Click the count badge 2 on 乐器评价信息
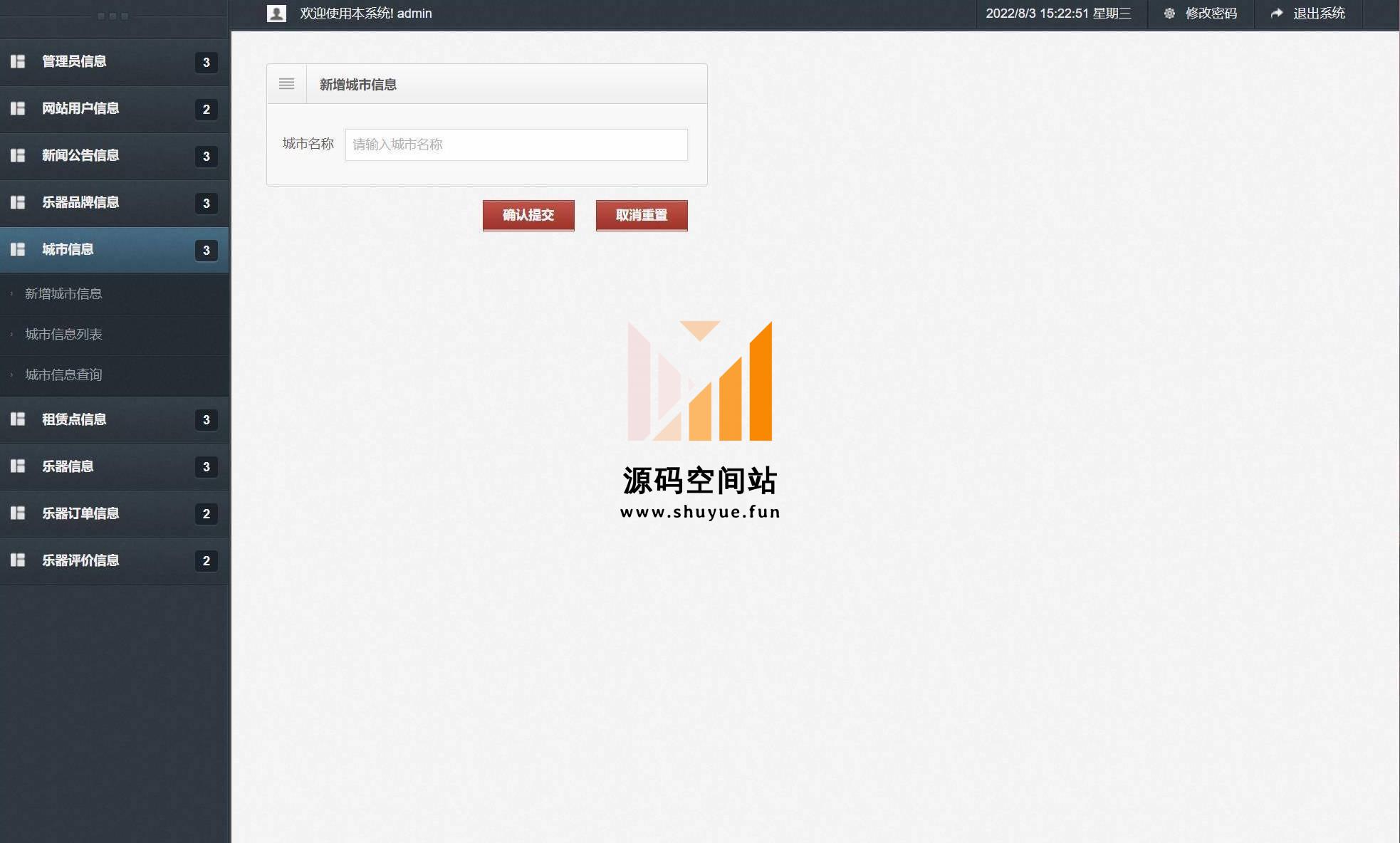Screen dimensions: 1400x843 pyautogui.click(x=207, y=561)
